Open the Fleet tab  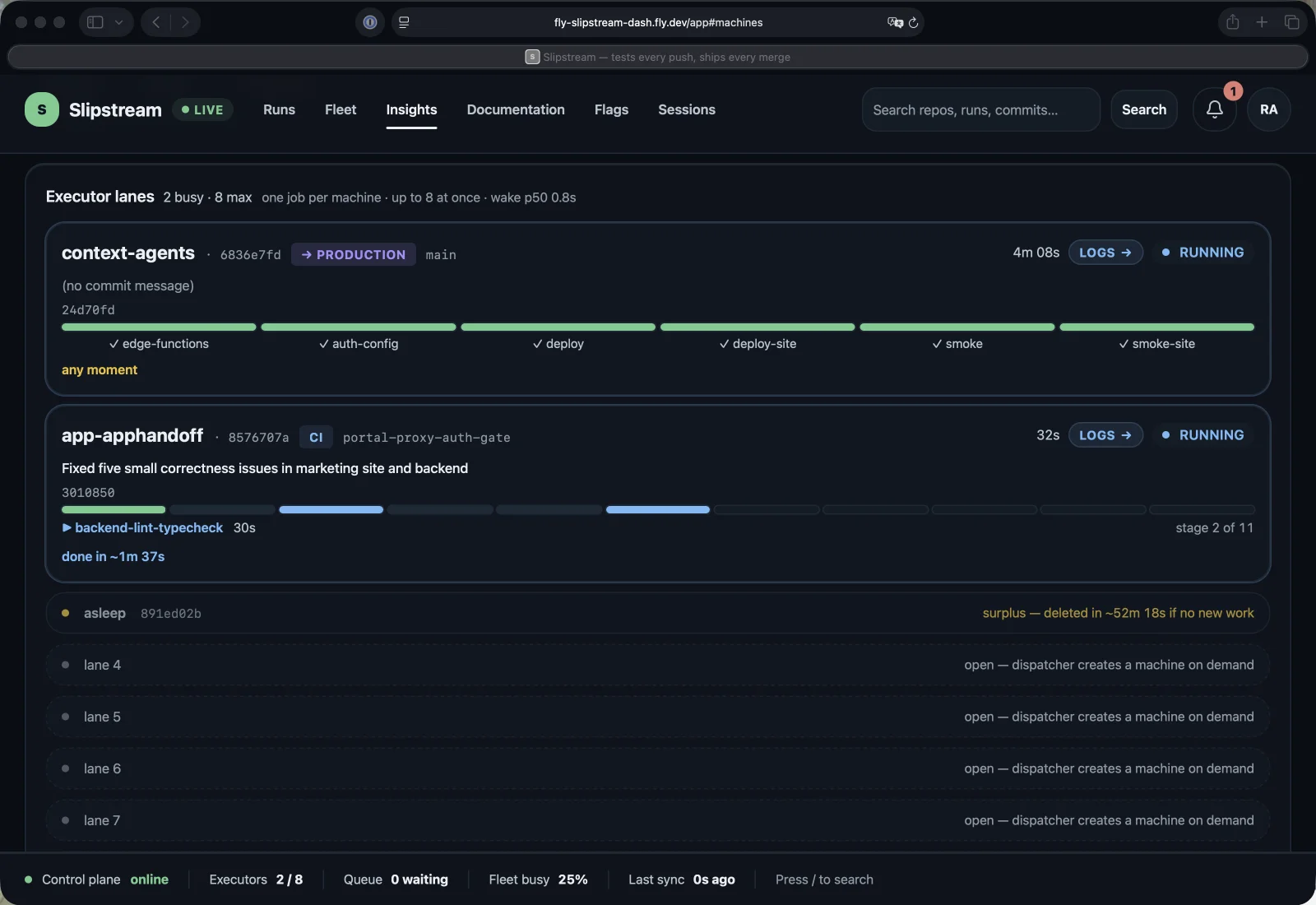point(341,109)
